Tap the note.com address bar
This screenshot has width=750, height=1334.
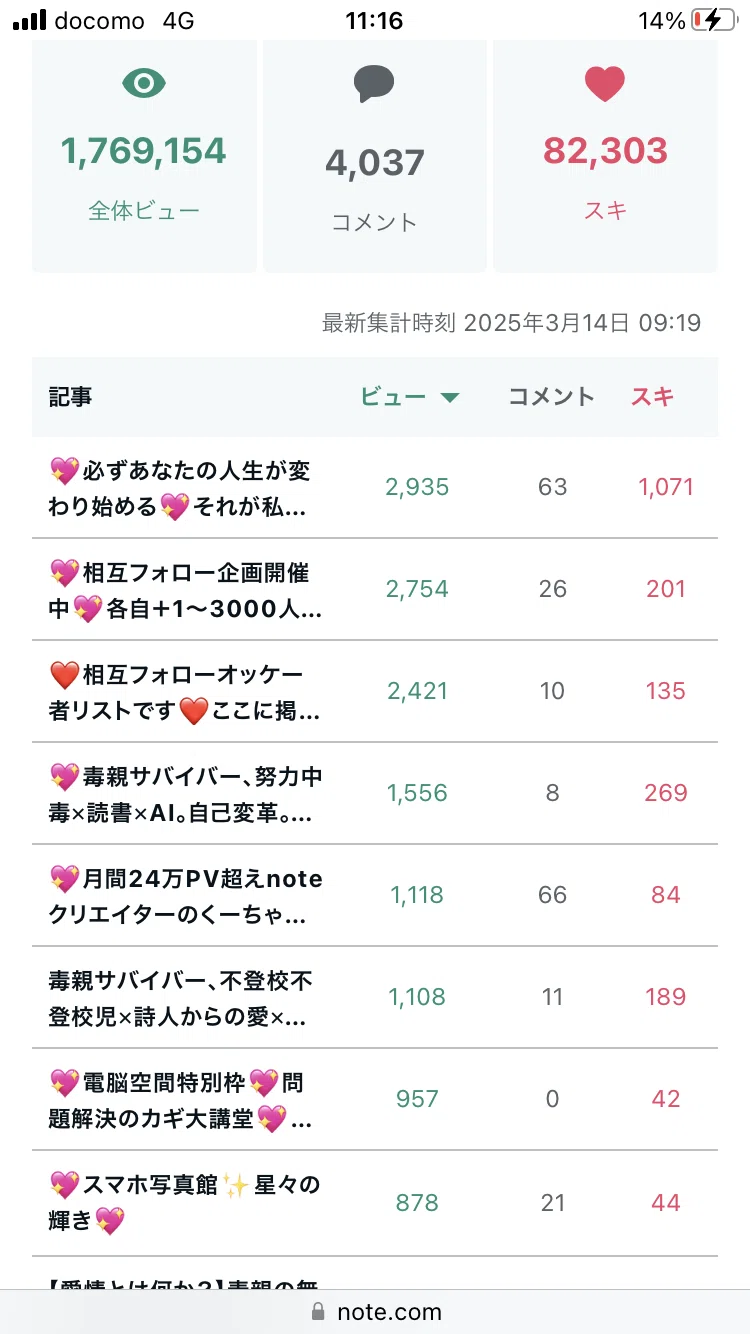click(375, 1311)
